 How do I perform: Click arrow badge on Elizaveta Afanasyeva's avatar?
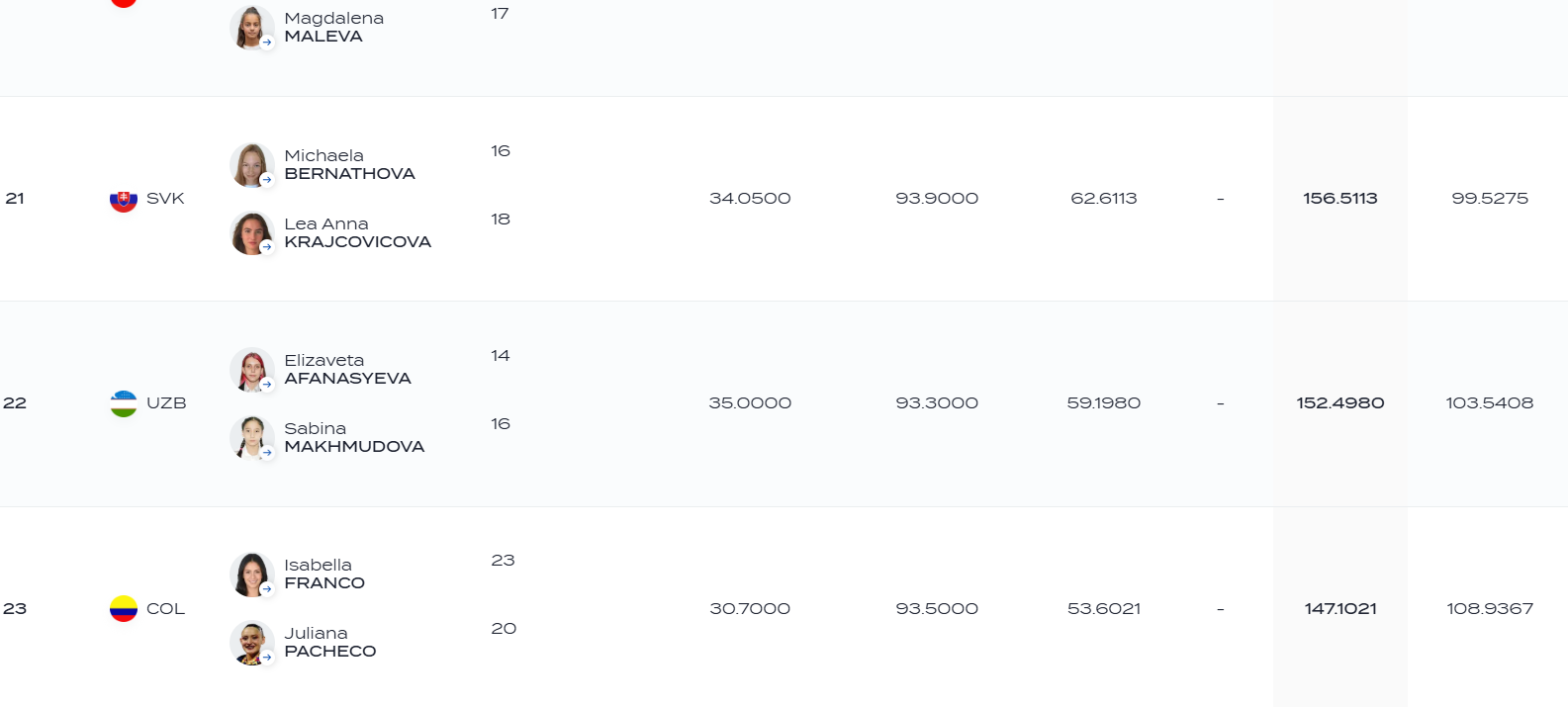(x=267, y=385)
